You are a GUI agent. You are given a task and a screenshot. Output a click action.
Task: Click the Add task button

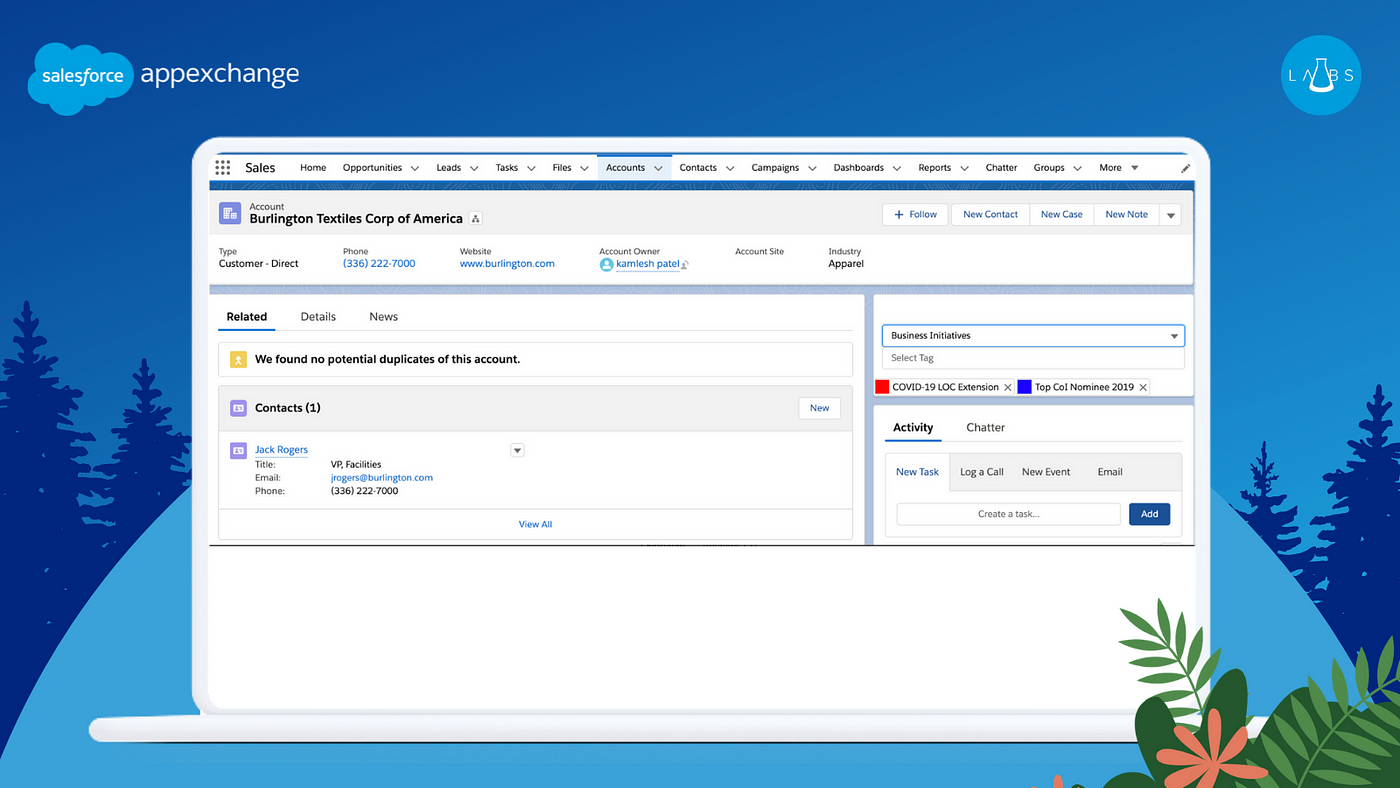point(1150,514)
